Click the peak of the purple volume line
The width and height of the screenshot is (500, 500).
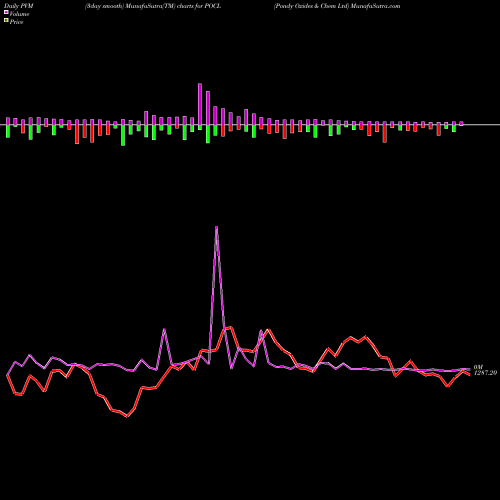[217, 227]
